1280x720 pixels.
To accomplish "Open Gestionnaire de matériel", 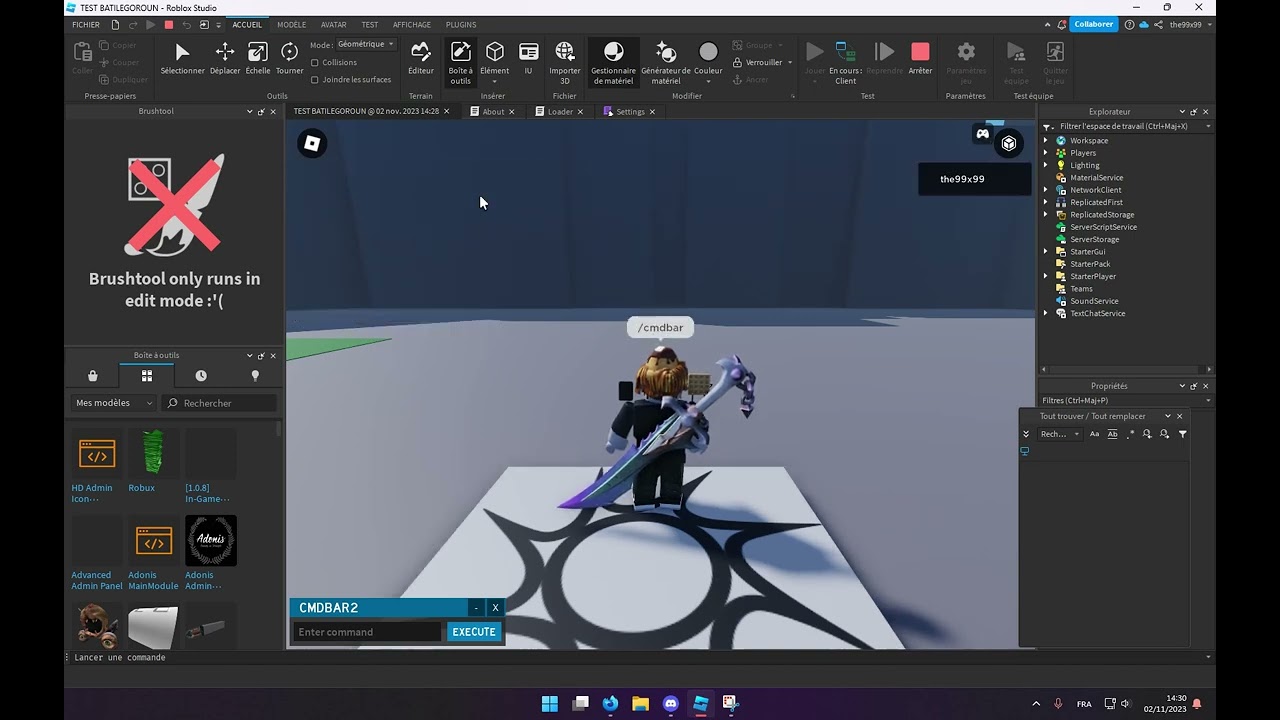I will coord(613,62).
